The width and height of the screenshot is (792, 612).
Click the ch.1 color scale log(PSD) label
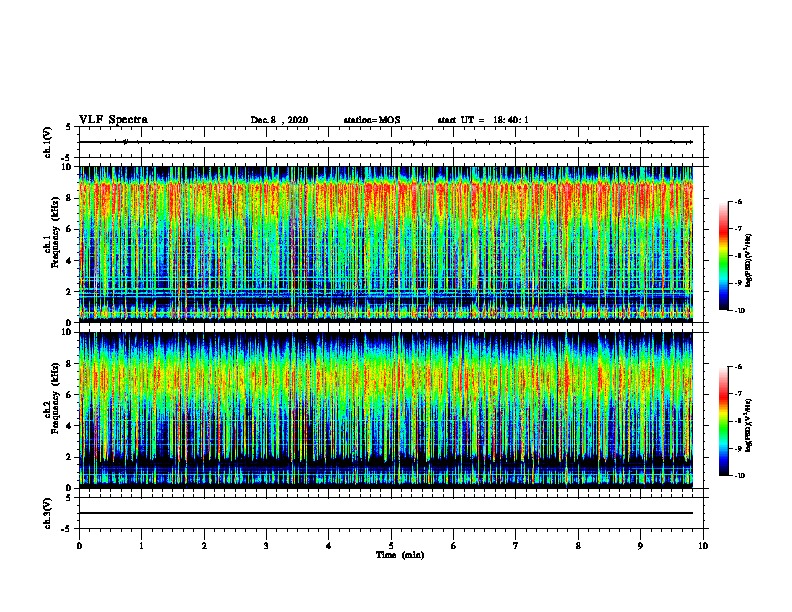point(749,260)
